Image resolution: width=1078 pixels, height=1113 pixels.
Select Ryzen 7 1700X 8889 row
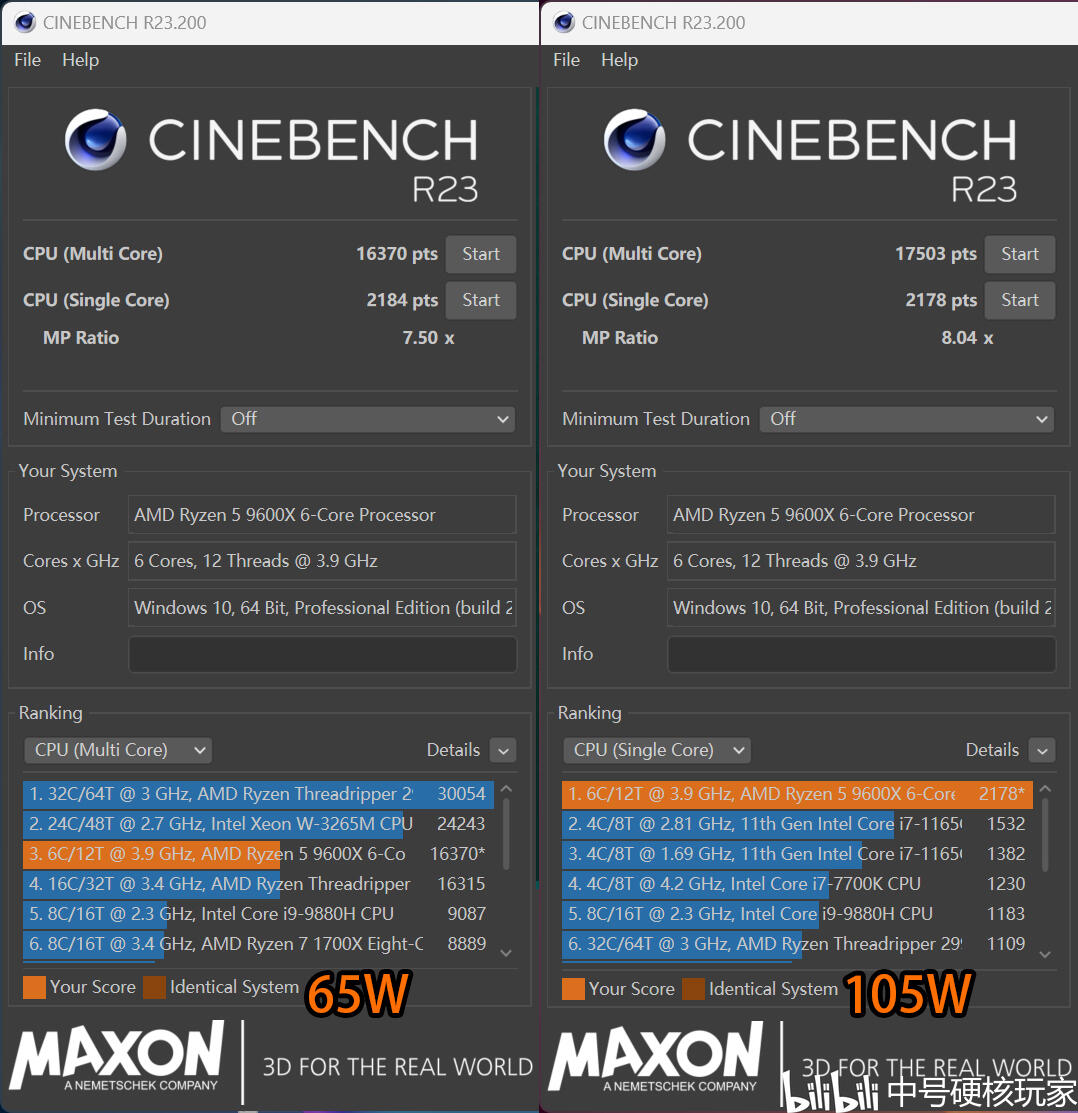(x=258, y=944)
